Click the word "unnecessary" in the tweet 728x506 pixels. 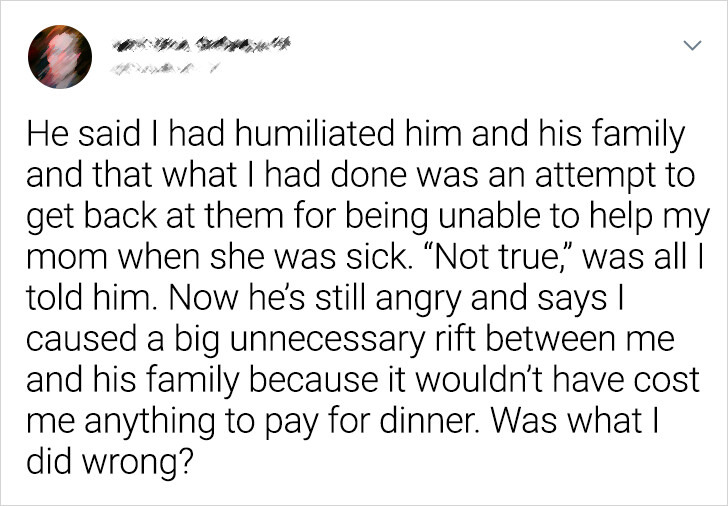(x=327, y=339)
